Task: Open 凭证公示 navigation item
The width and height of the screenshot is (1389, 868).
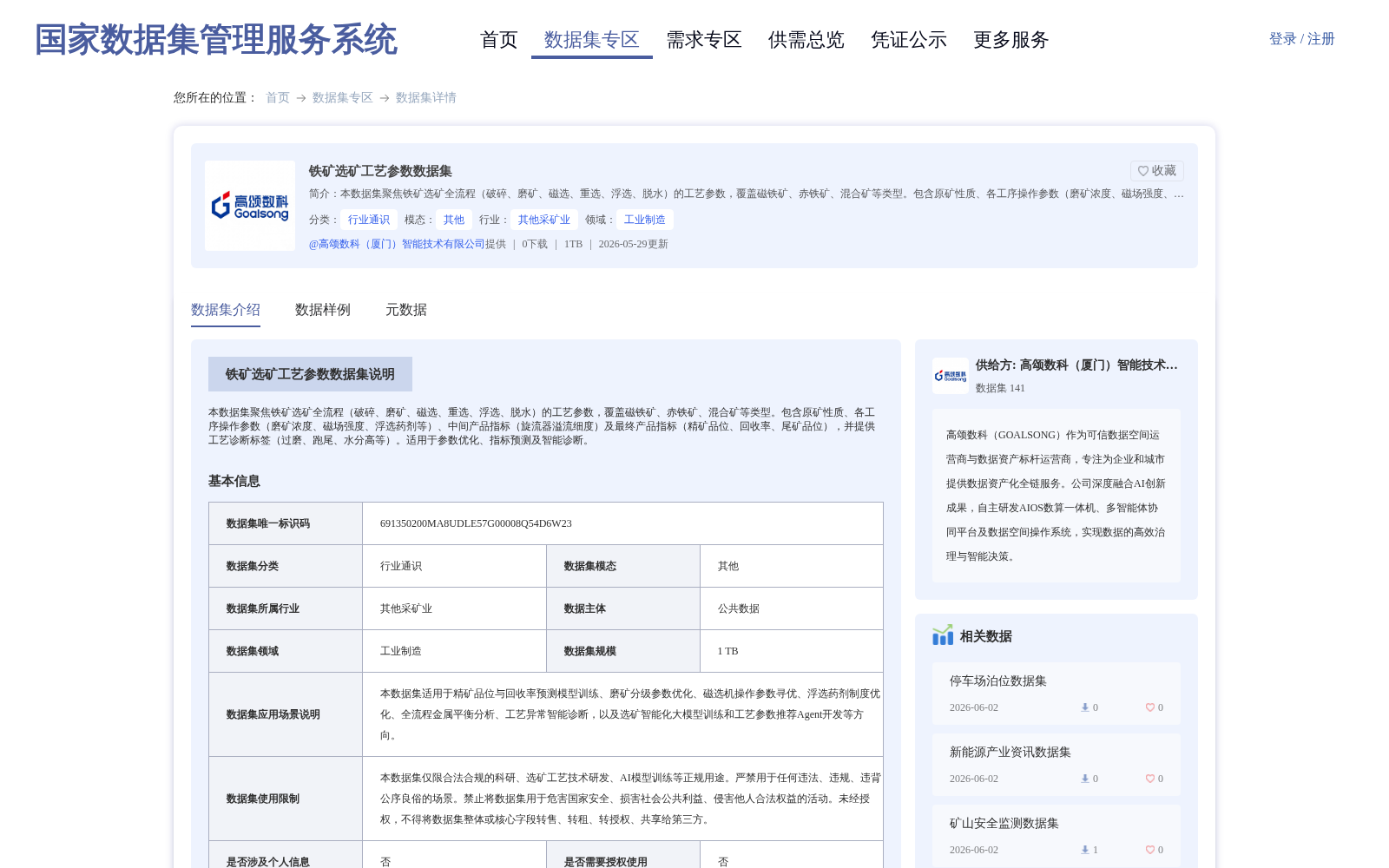Action: (x=909, y=40)
